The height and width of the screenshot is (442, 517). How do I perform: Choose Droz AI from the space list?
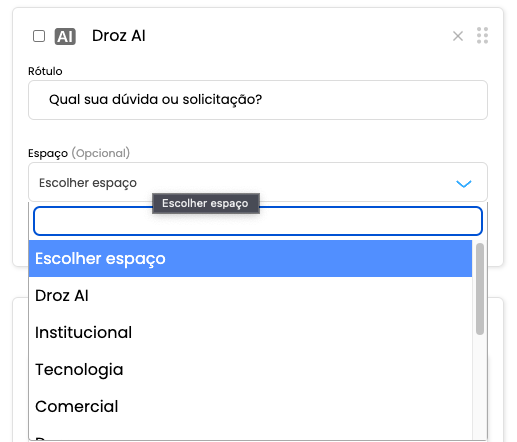pos(250,295)
